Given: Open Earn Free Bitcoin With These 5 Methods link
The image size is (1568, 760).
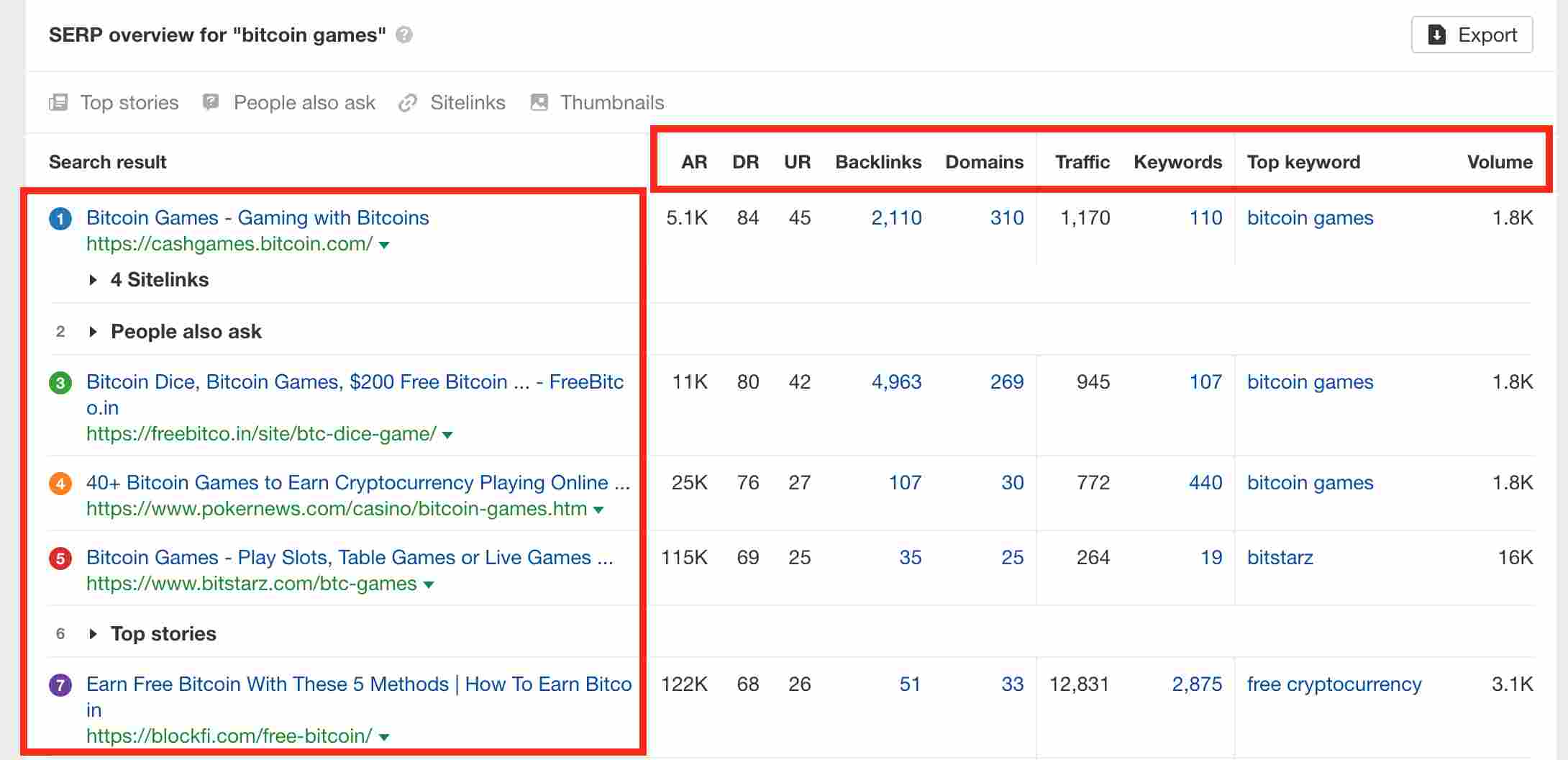Looking at the screenshot, I should click(359, 697).
